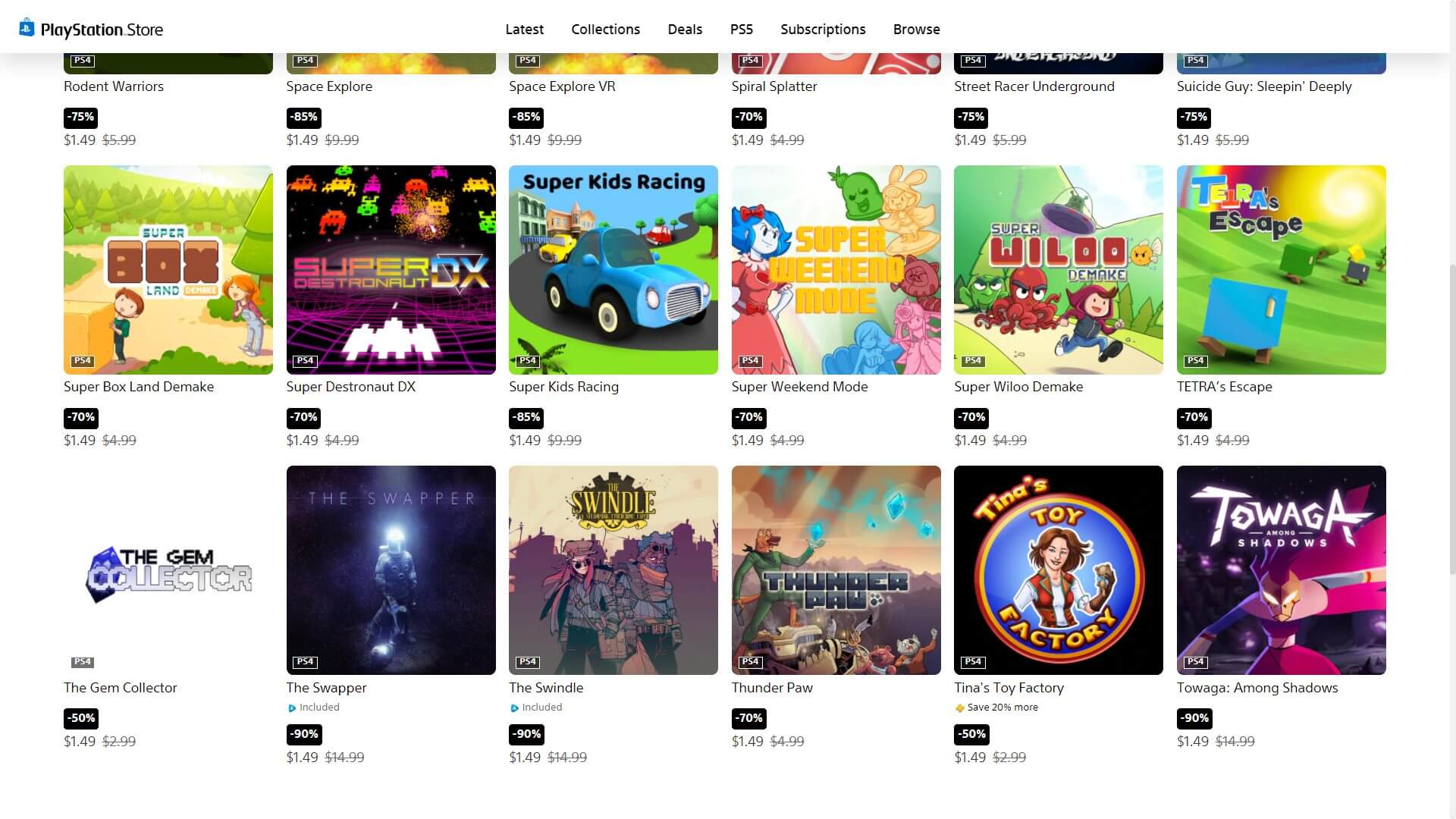Viewport: 1456px width, 819px height.
Task: Click the -85% discount badge for Super Kids Racing
Action: click(526, 417)
